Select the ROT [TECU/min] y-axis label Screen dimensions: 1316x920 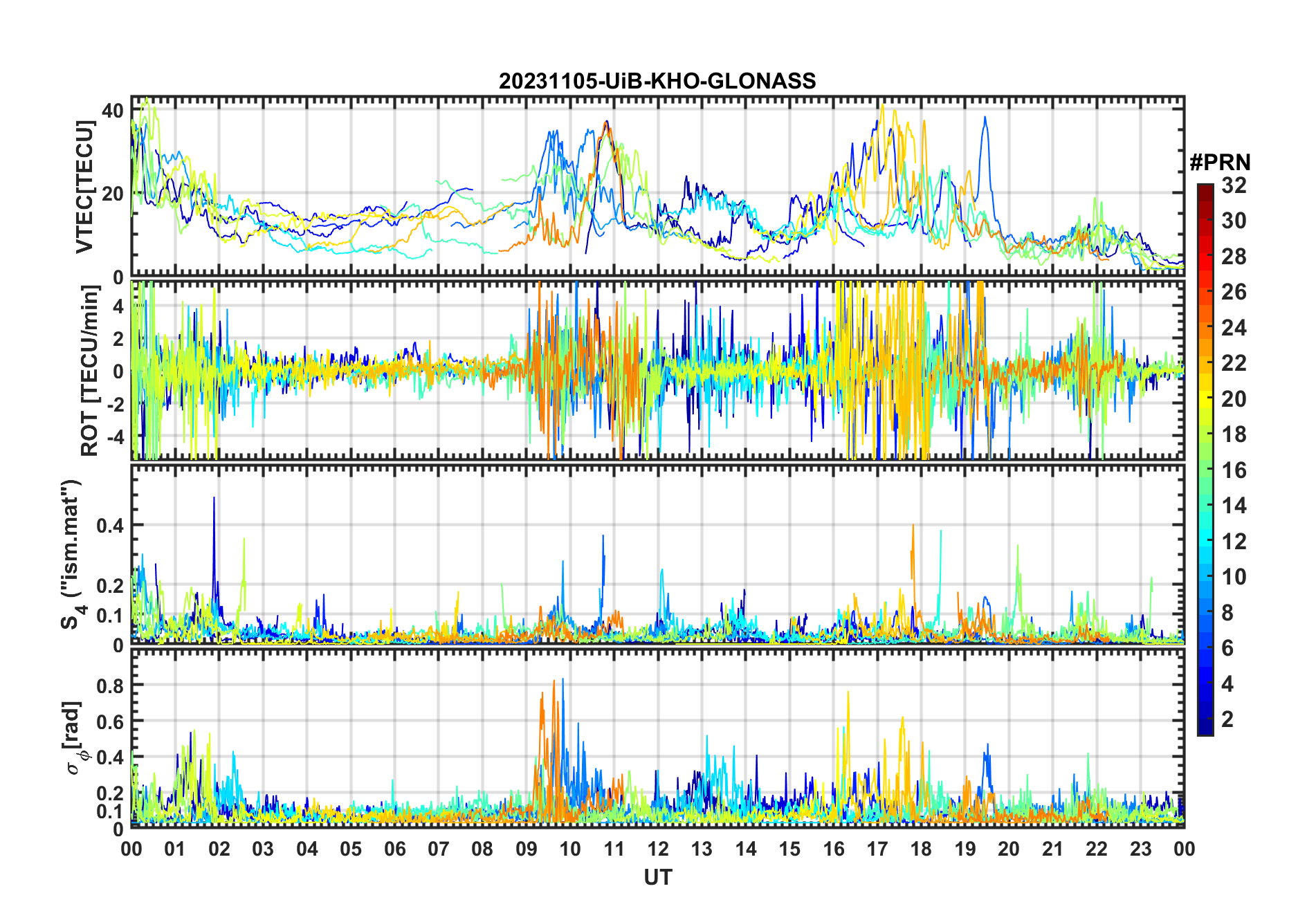(89, 371)
